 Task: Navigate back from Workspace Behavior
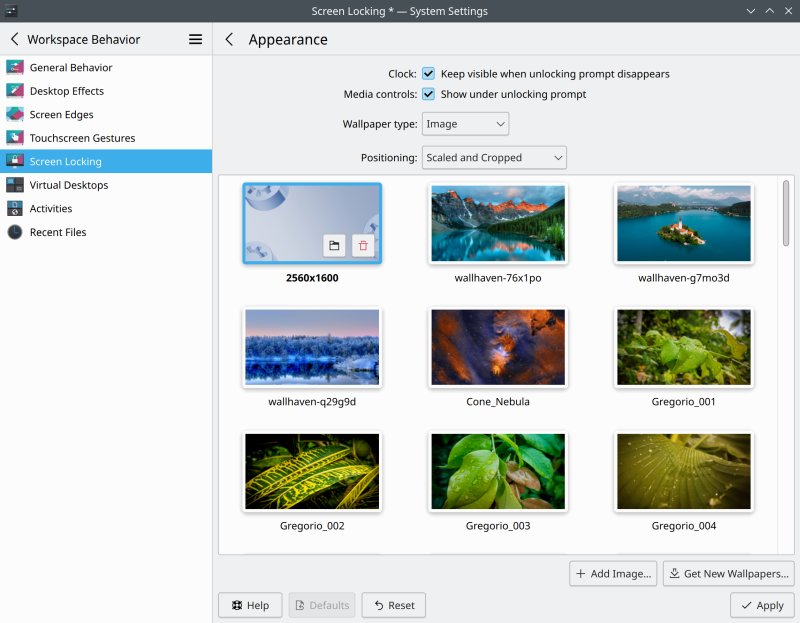coord(14,39)
